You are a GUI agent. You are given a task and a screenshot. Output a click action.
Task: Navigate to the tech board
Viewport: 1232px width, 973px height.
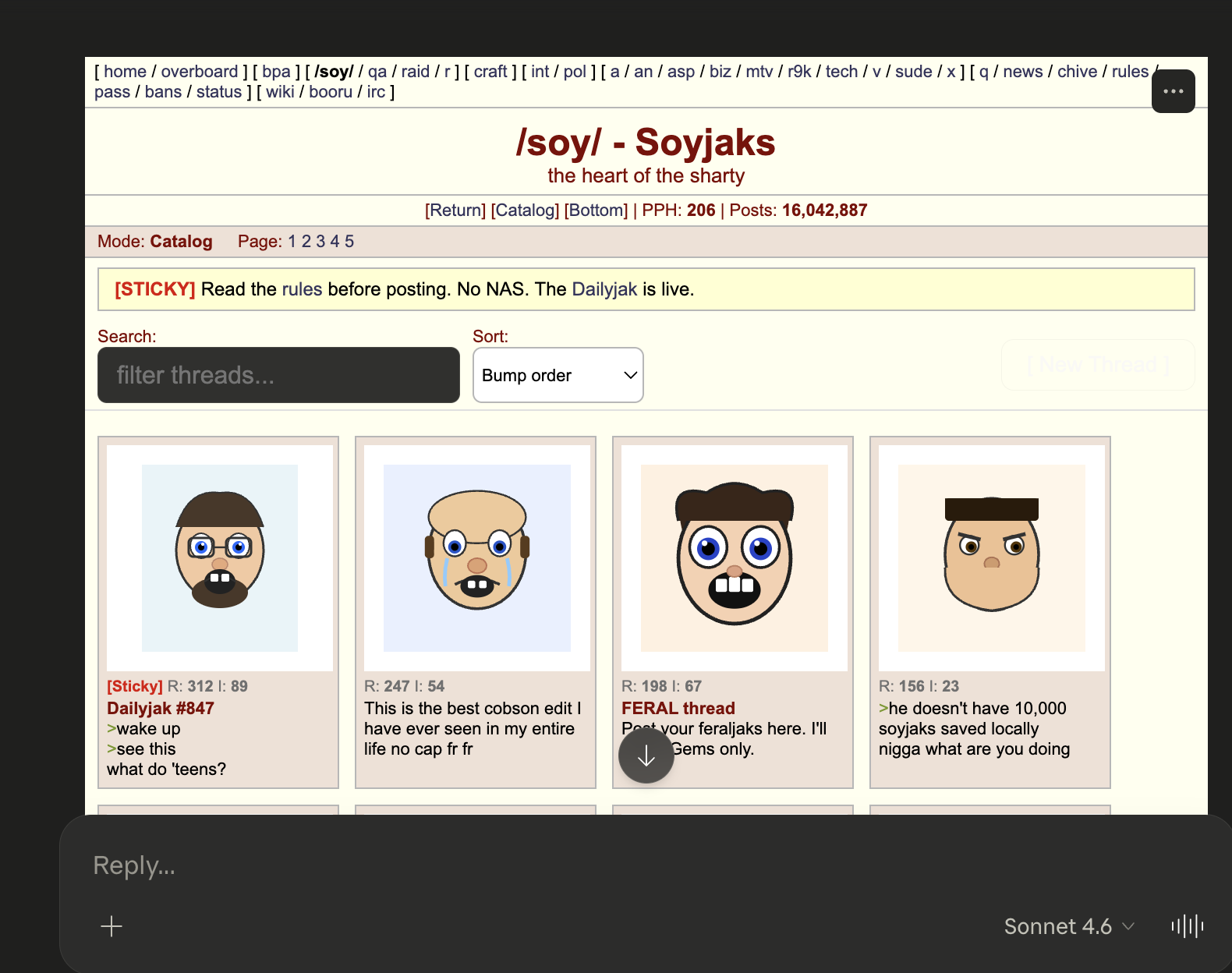tap(841, 72)
